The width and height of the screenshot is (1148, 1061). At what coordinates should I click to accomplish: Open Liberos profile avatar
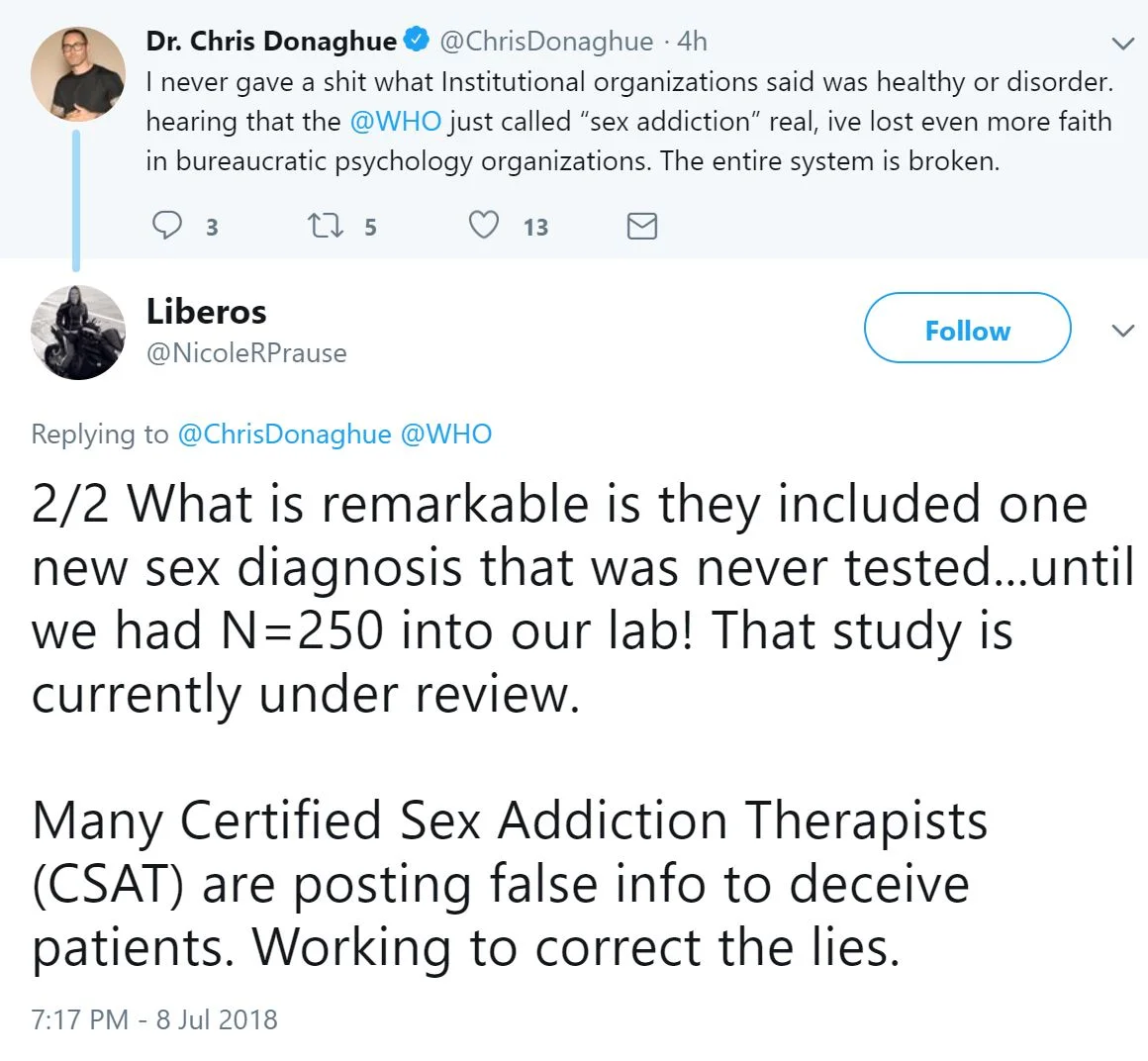tap(77, 333)
